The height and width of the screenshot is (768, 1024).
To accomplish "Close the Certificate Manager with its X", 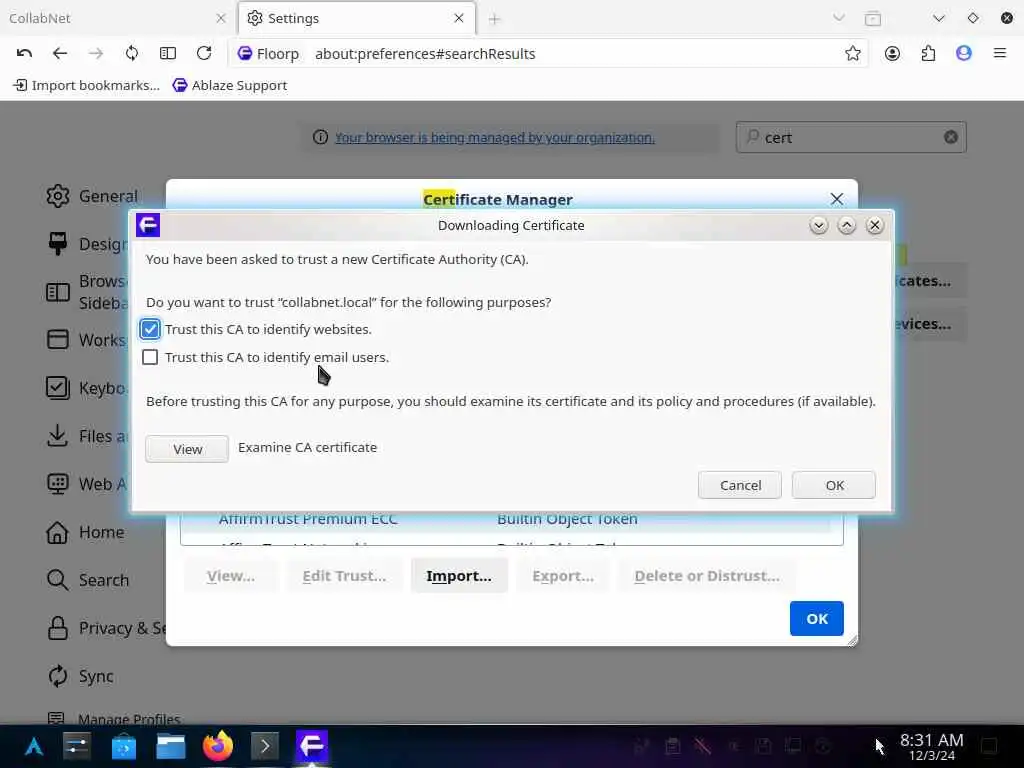I will (x=837, y=199).
